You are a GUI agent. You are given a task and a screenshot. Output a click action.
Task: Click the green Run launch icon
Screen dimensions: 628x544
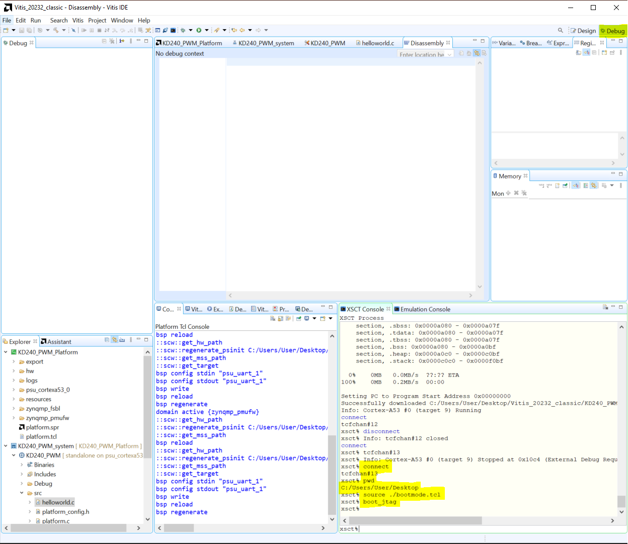pos(199,30)
